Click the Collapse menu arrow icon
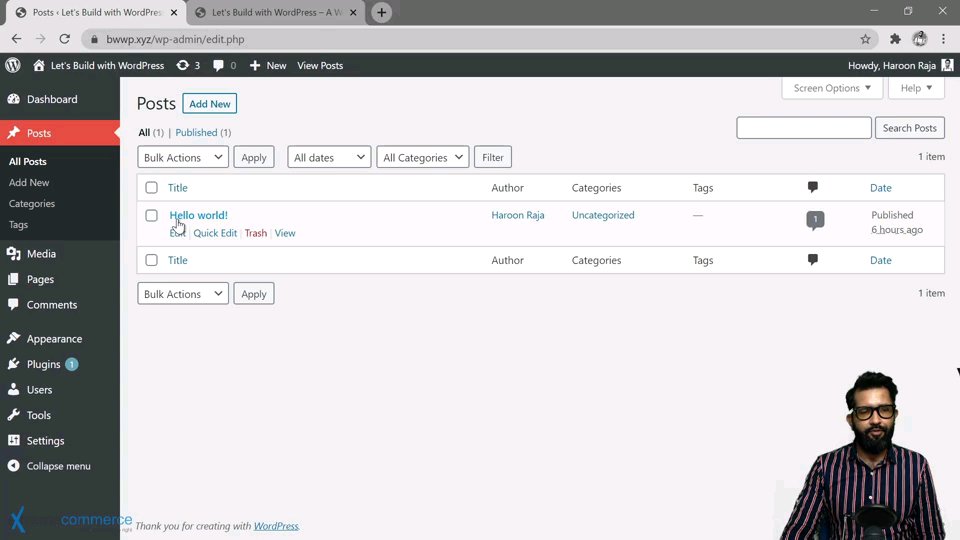The width and height of the screenshot is (960, 540). (13, 466)
